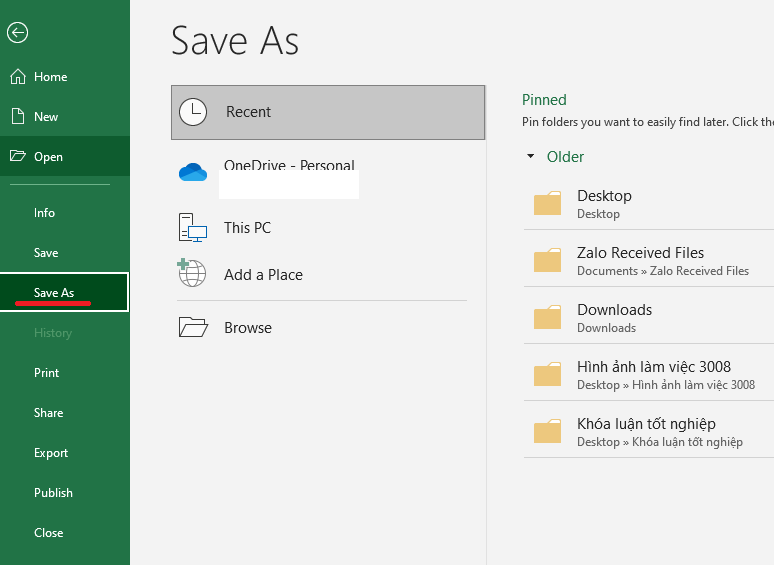
Task: Click the Recent clock icon
Action: 193,112
